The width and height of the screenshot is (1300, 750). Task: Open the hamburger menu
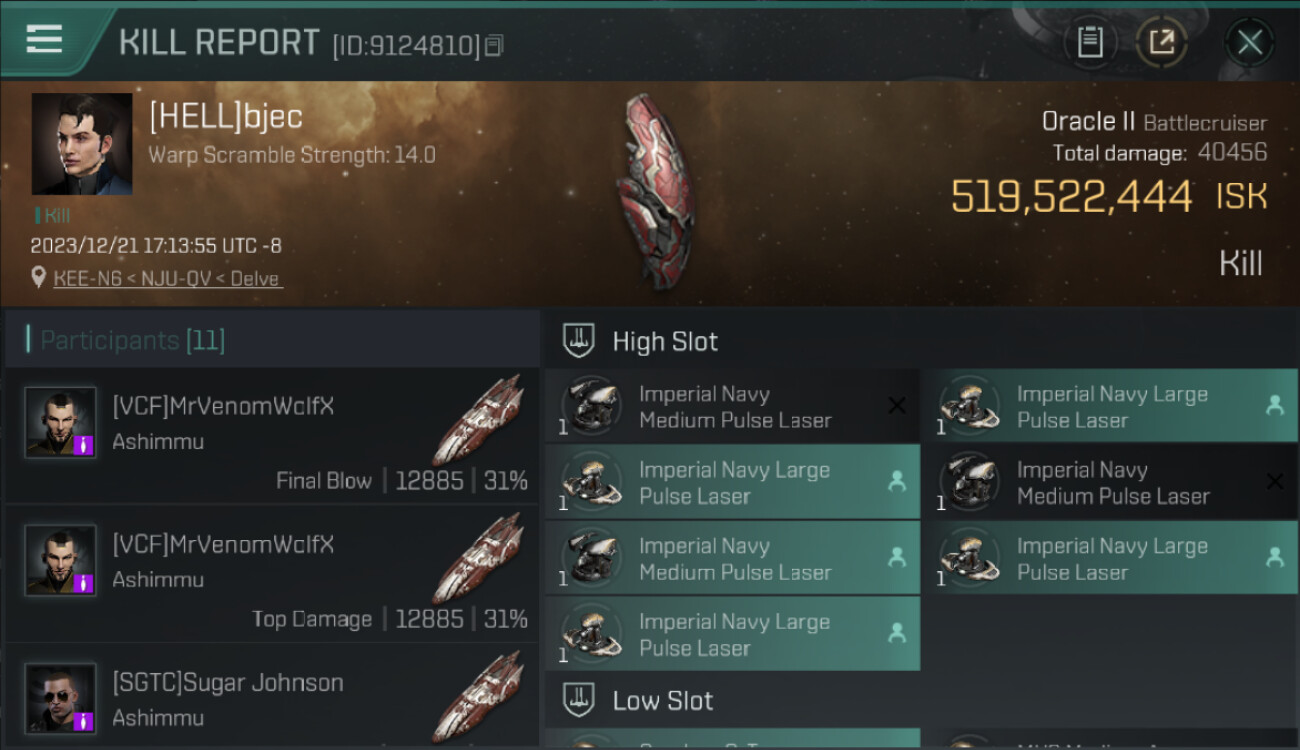tap(44, 39)
